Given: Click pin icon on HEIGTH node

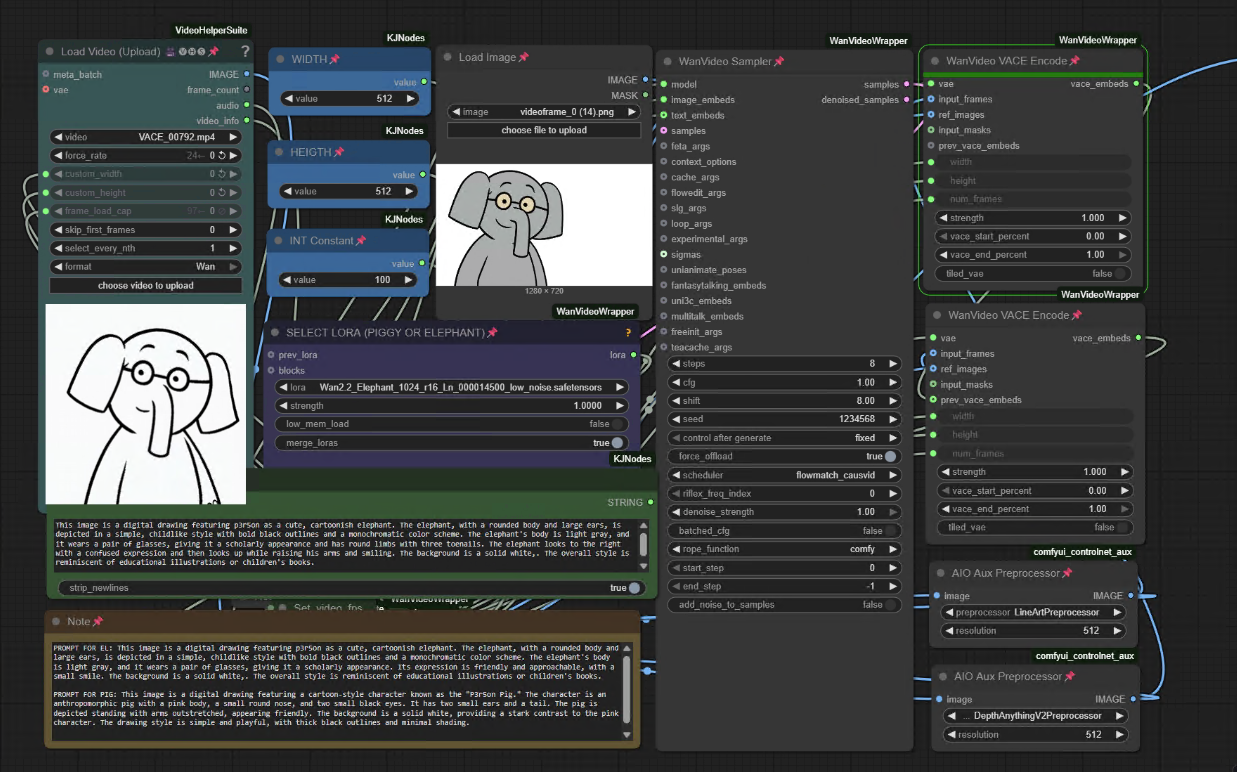Looking at the screenshot, I should [x=338, y=152].
